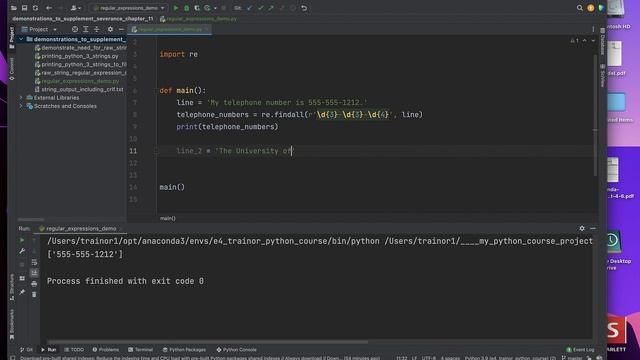Click Select Opened File target icon
The height and width of the screenshot is (360, 640).
point(75,29)
